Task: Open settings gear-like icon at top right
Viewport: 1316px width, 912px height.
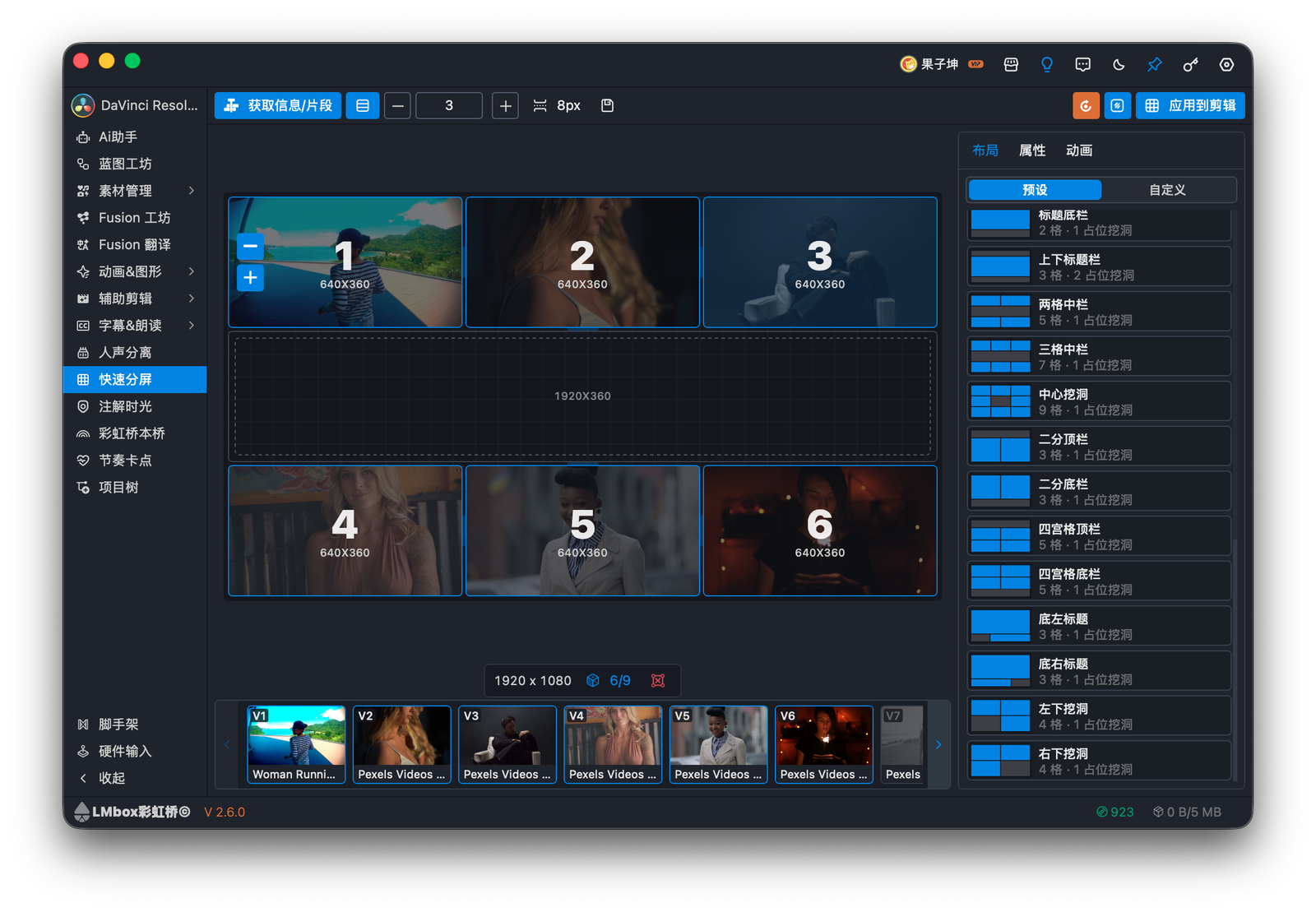Action: [1226, 64]
